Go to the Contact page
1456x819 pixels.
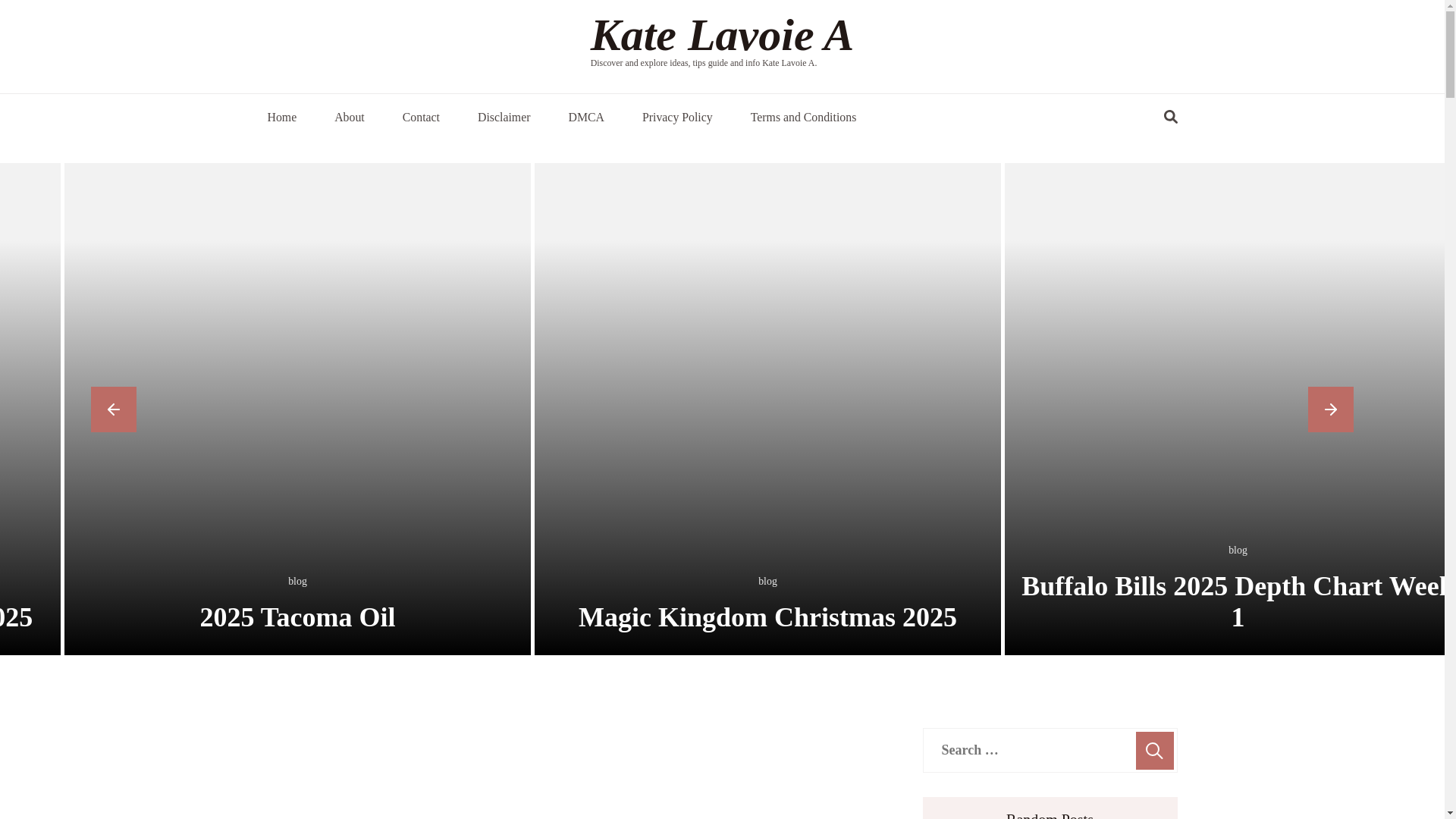tap(421, 118)
